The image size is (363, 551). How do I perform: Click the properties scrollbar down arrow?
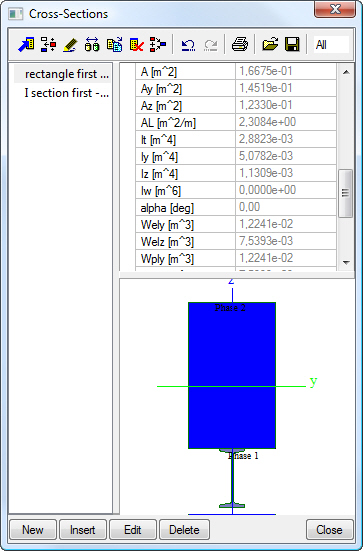[346, 262]
